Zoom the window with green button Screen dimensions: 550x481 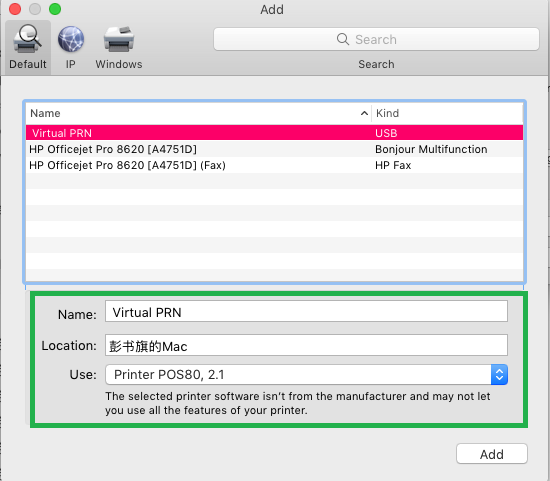click(x=55, y=9)
